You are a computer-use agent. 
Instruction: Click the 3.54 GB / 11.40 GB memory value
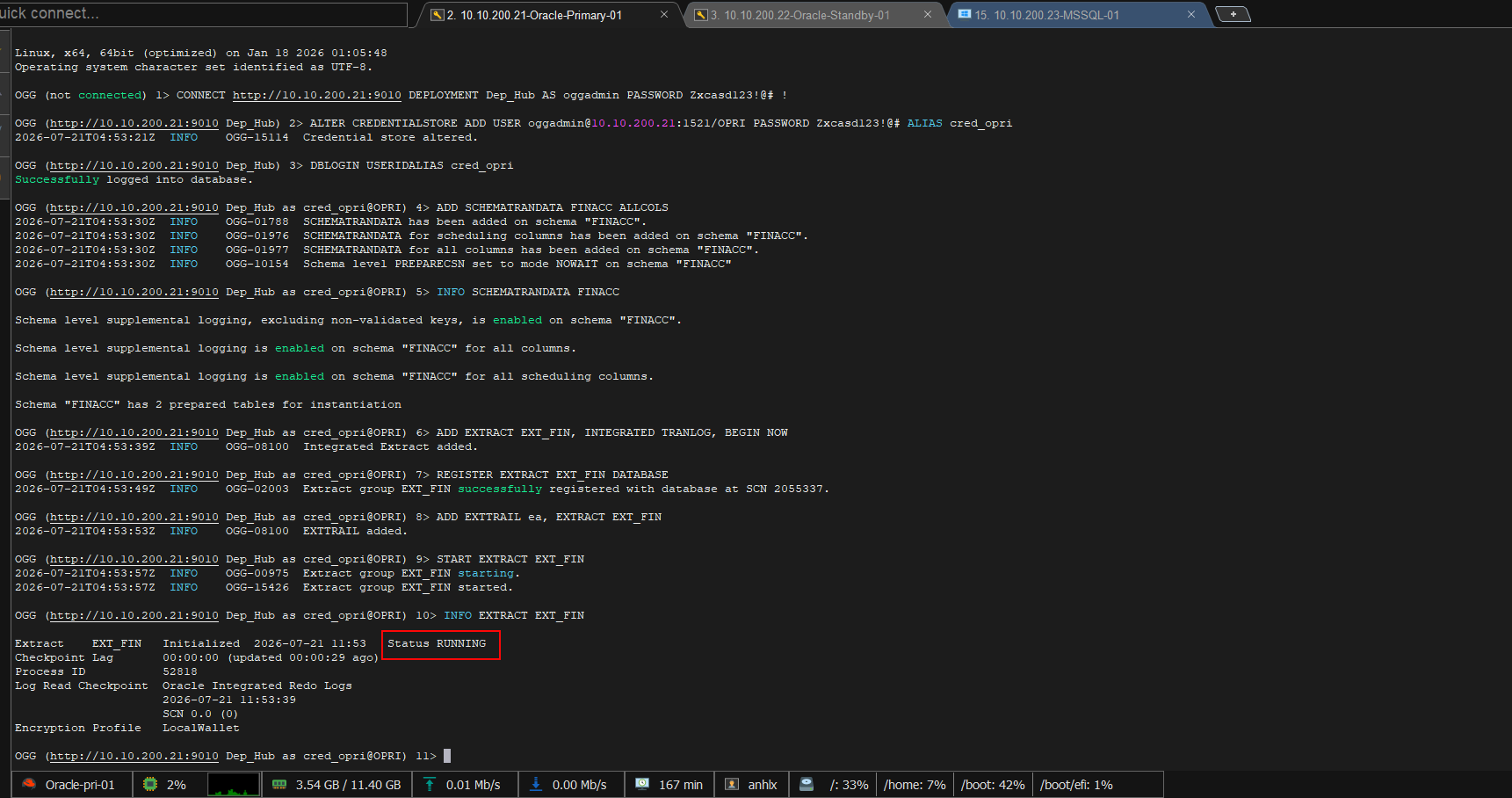[348, 785]
